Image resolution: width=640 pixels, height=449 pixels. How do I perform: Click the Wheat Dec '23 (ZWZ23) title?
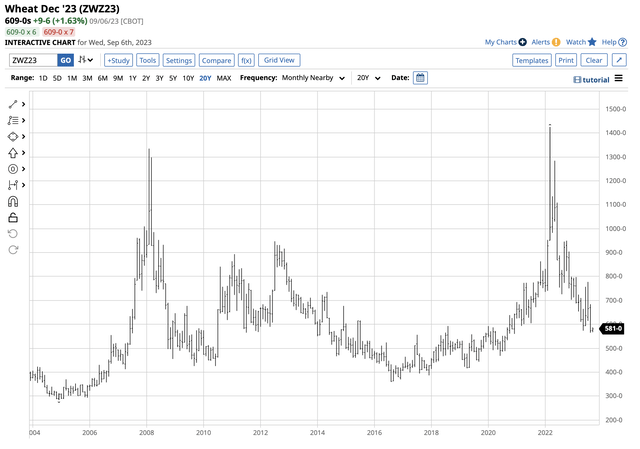click(62, 9)
